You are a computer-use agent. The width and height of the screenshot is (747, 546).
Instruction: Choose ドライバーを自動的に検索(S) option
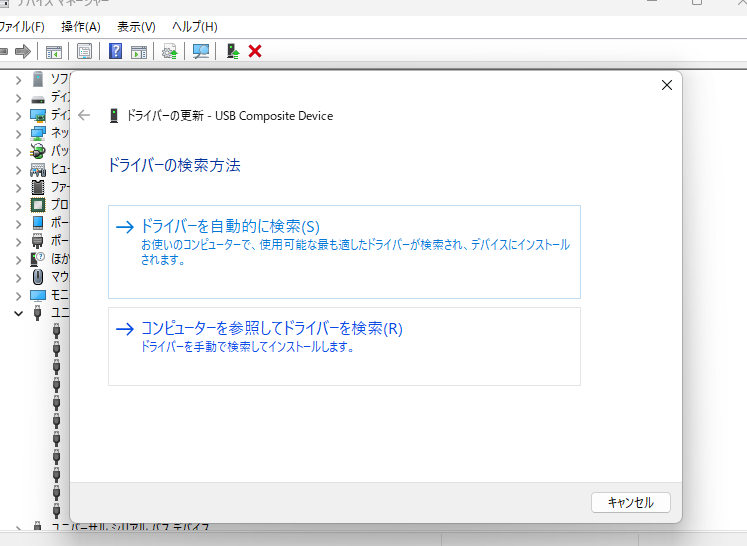pyautogui.click(x=344, y=252)
